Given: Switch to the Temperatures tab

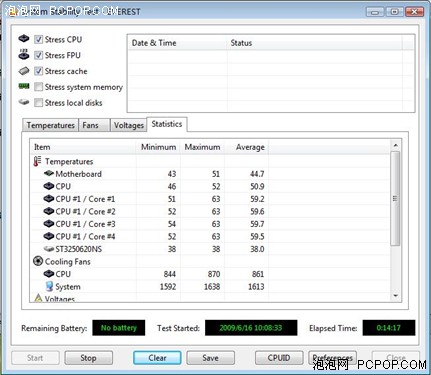Looking at the screenshot, I should 50,125.
